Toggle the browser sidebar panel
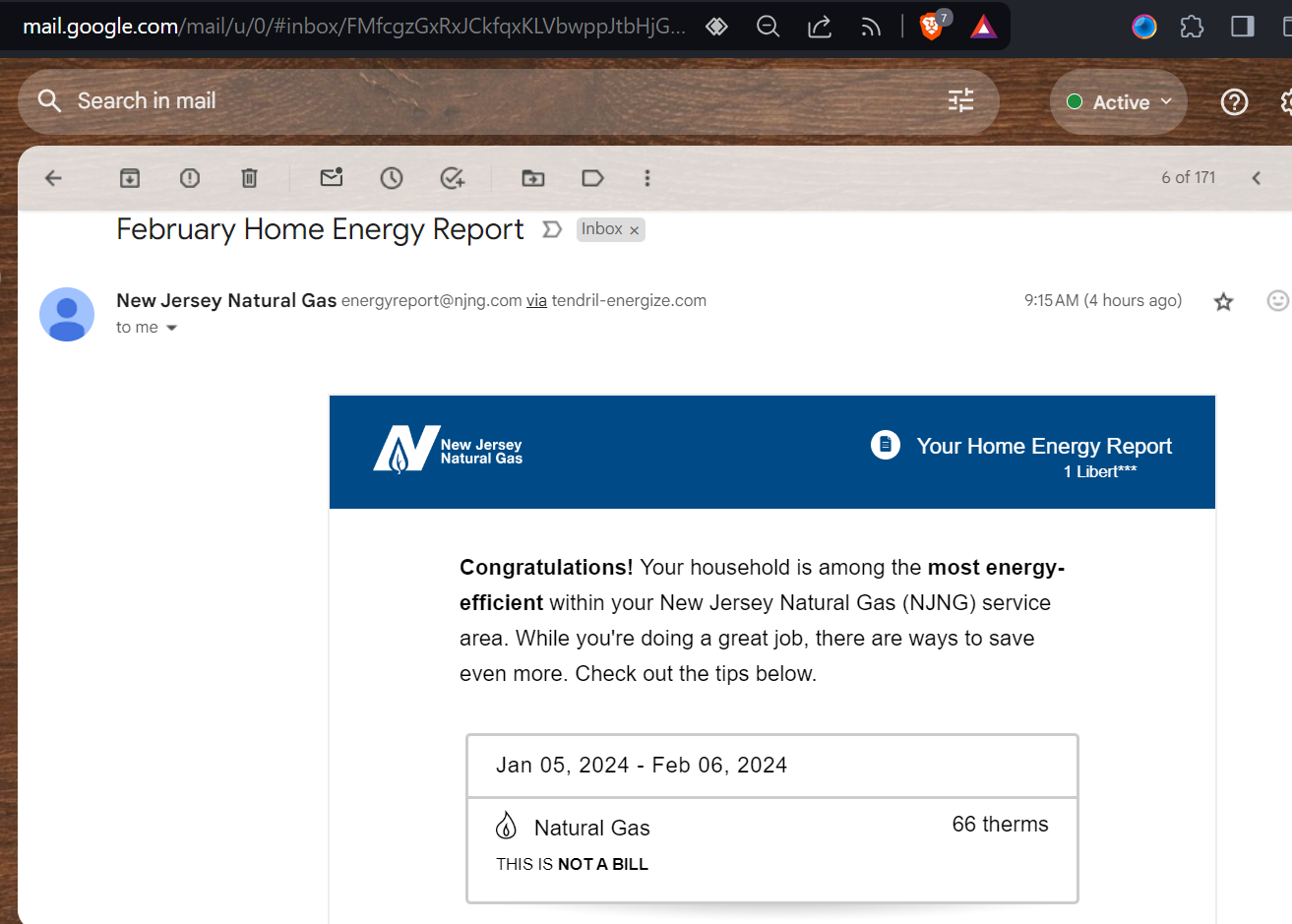Screen dimensions: 1292x924 click(1243, 27)
